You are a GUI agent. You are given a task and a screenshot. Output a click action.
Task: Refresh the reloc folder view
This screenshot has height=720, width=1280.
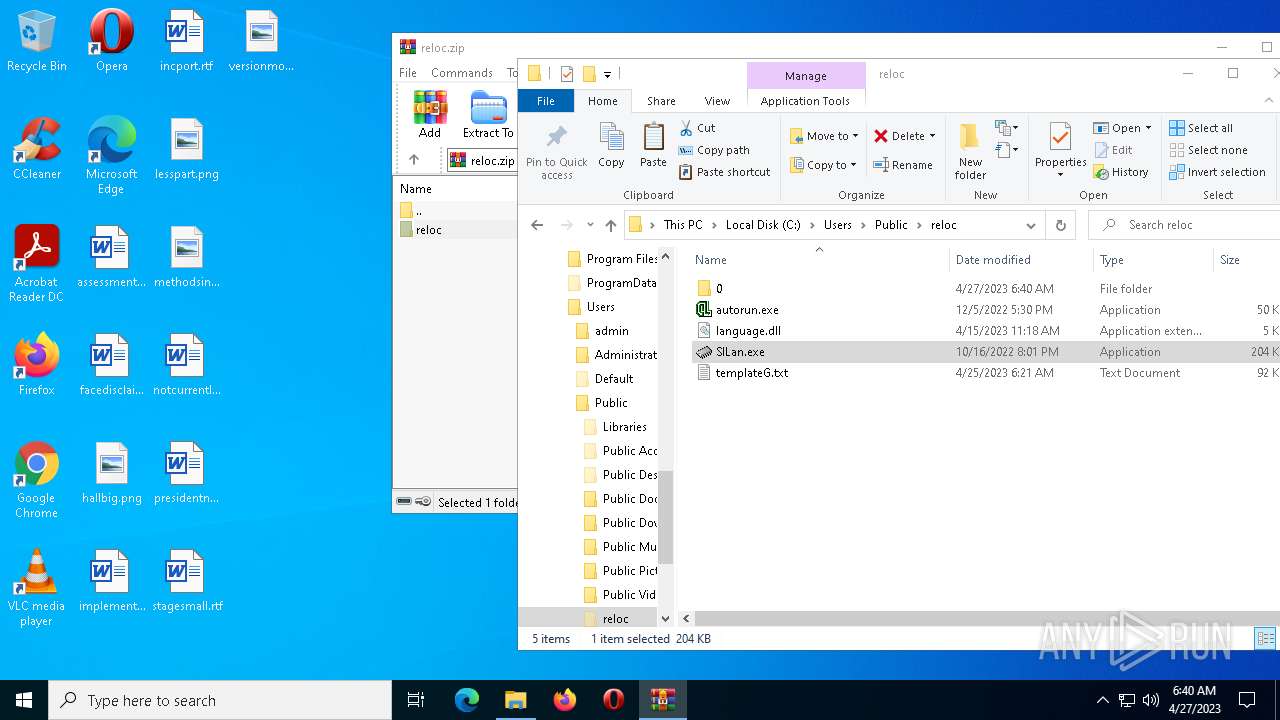1061,225
